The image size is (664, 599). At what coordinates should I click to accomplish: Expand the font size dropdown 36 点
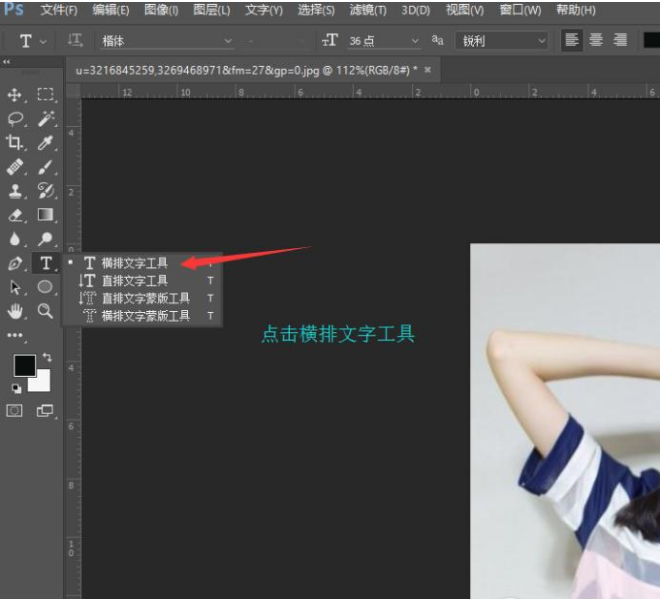(x=384, y=41)
